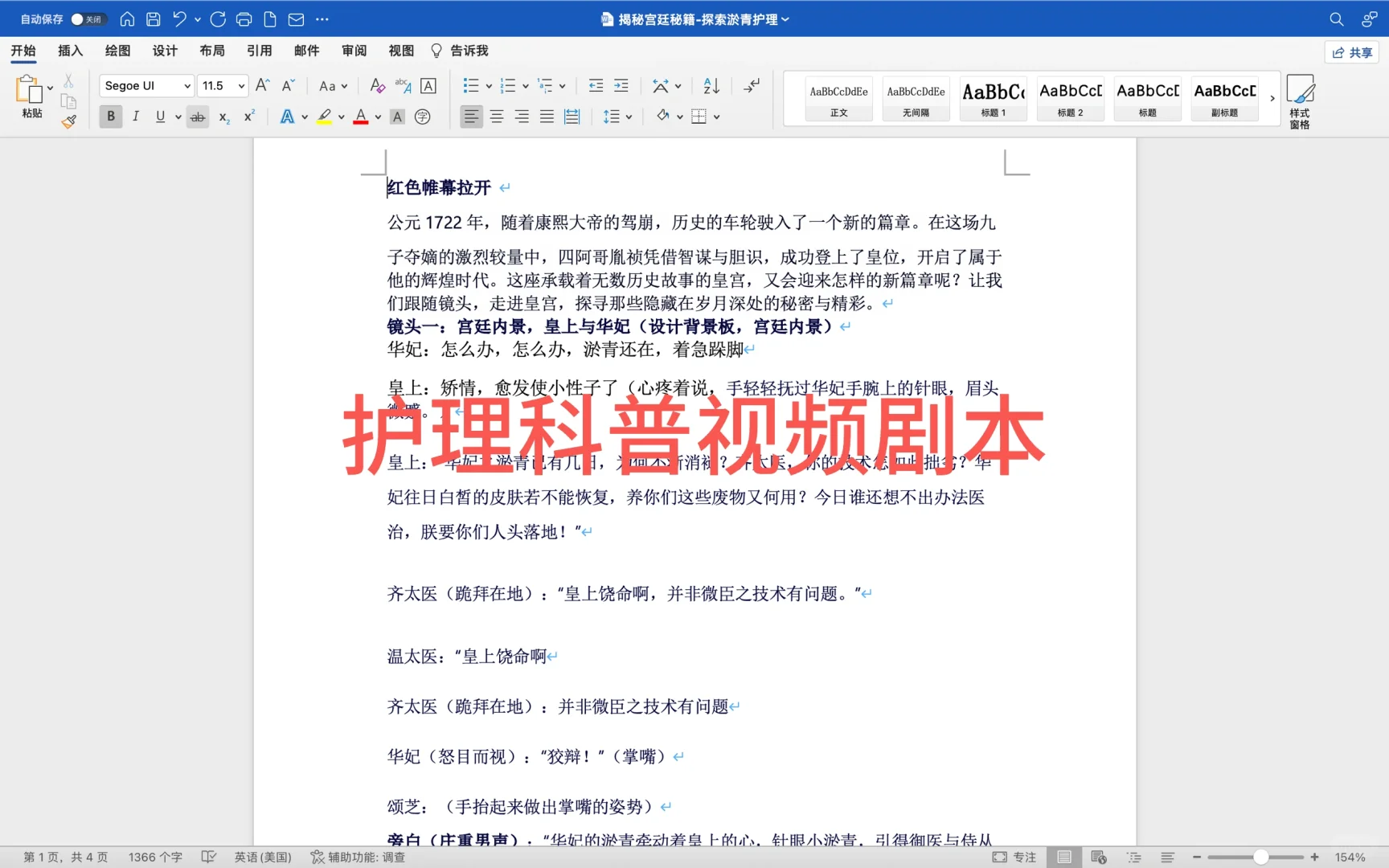
Task: Switch to the 插入 ribbon tab
Action: [70, 51]
